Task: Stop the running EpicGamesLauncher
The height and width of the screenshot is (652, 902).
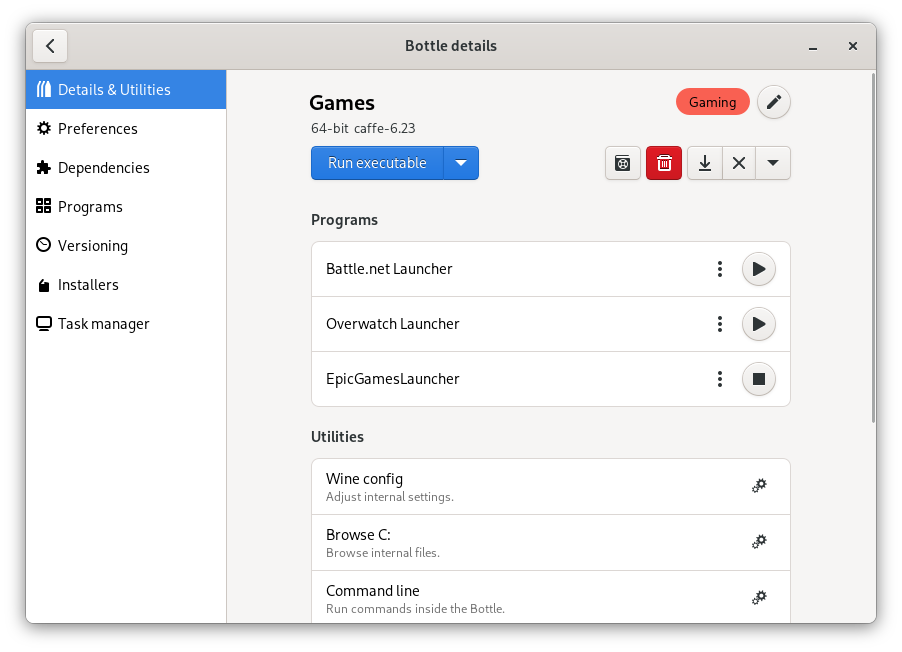Action: pos(758,379)
